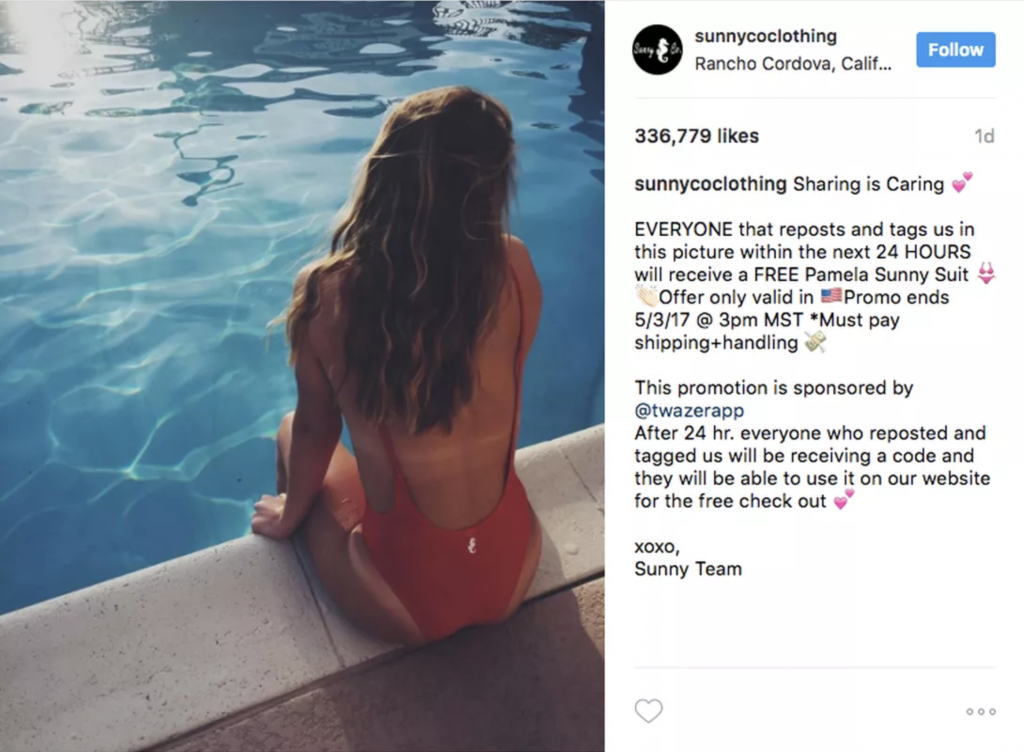1024x752 pixels.
Task: Click the heart like icon
Action: tap(648, 711)
